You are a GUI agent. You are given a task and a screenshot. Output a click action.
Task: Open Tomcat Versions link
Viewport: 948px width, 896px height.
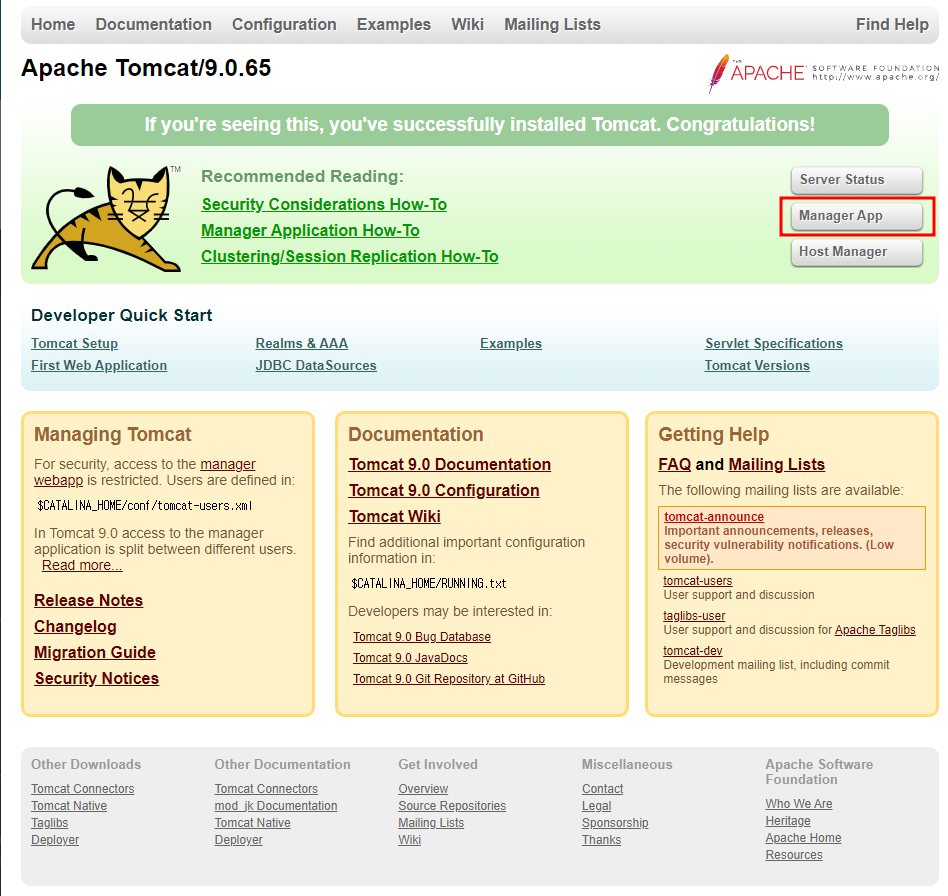point(757,366)
